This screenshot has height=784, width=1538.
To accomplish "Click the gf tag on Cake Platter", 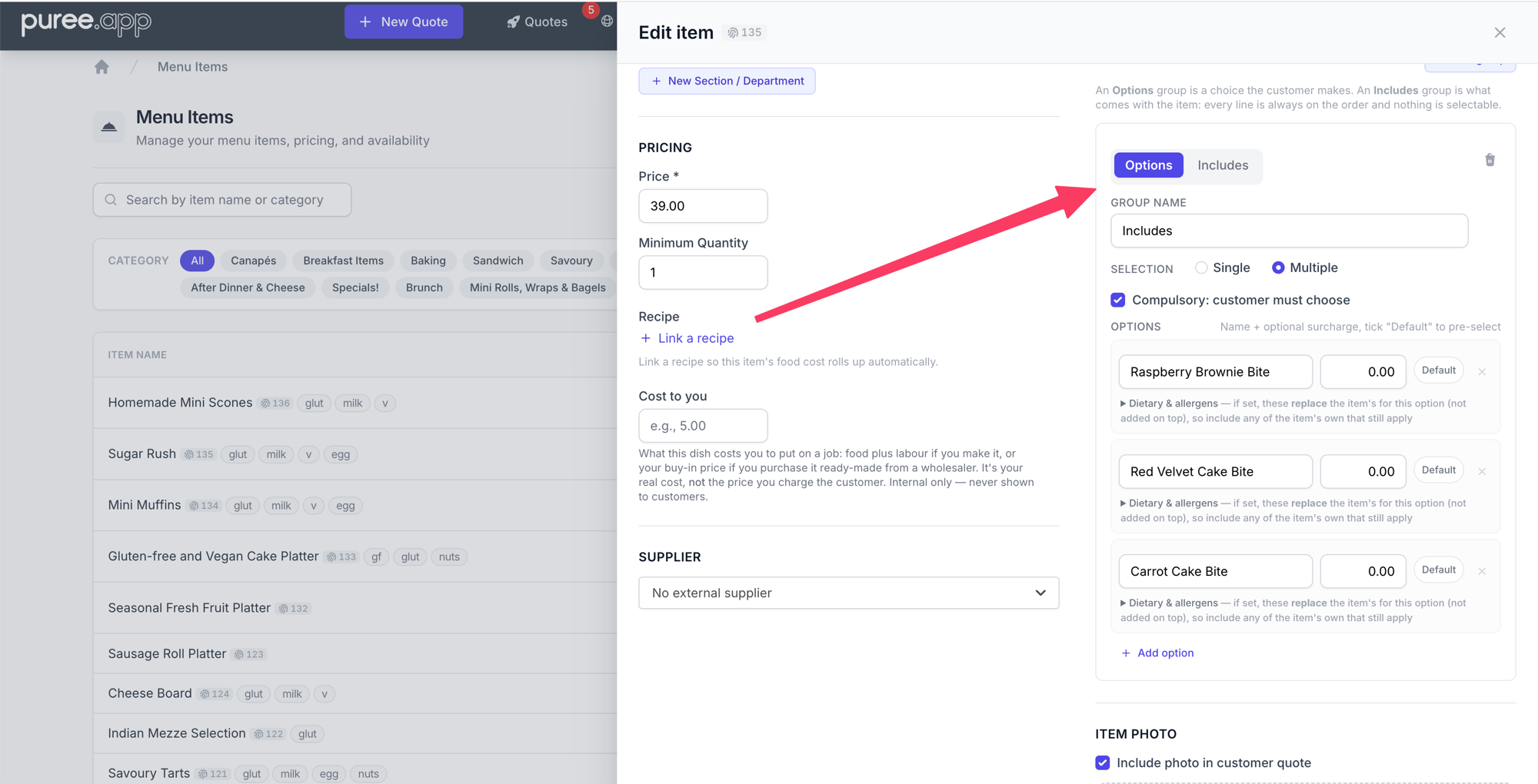I will (376, 556).
